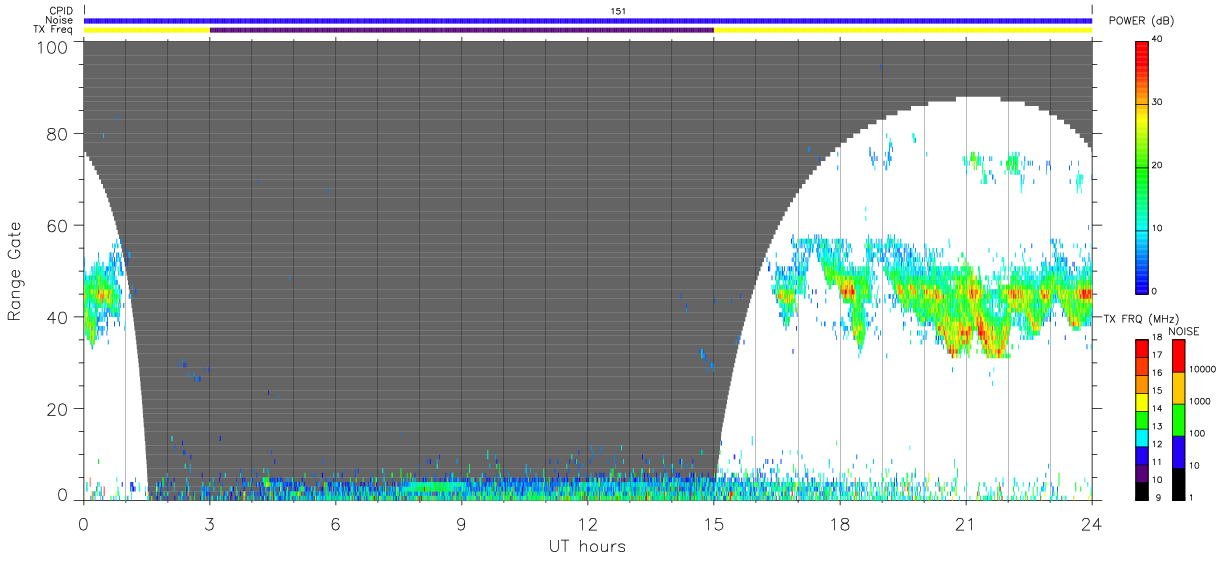Image resolution: width=1228 pixels, height=567 pixels.
Task: Click the Range Gate axis title
Action: [15, 272]
